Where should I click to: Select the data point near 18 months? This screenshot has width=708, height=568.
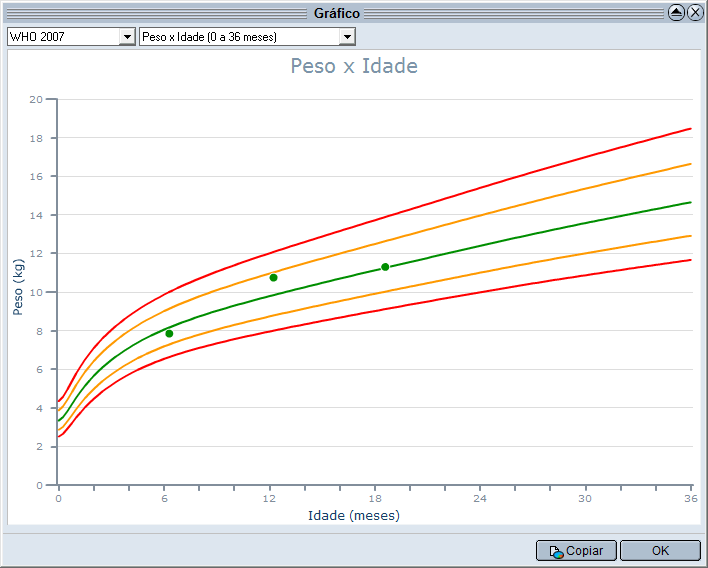pyautogui.click(x=385, y=267)
